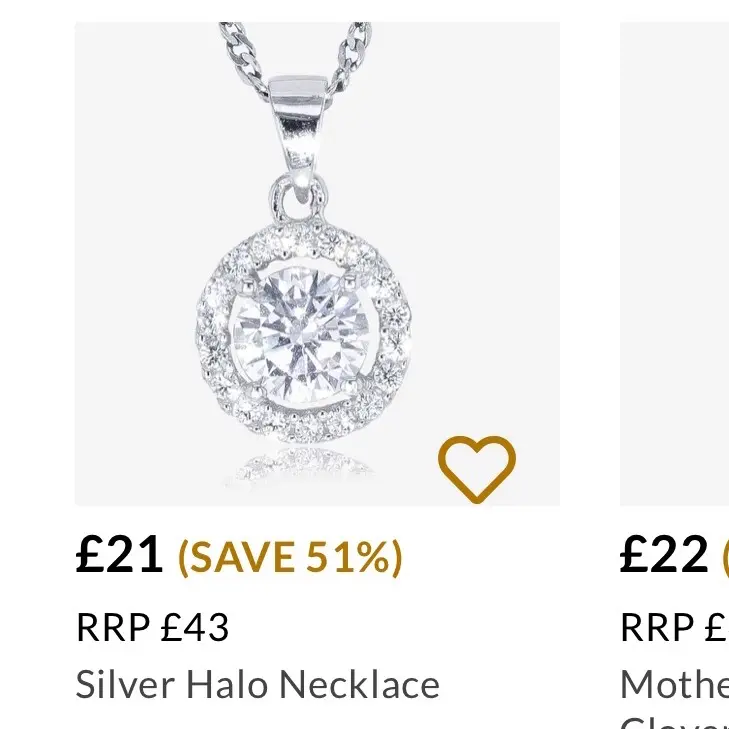Click the polished silver bail above the pendant
Screen dimensions: 729x729
coord(298,121)
